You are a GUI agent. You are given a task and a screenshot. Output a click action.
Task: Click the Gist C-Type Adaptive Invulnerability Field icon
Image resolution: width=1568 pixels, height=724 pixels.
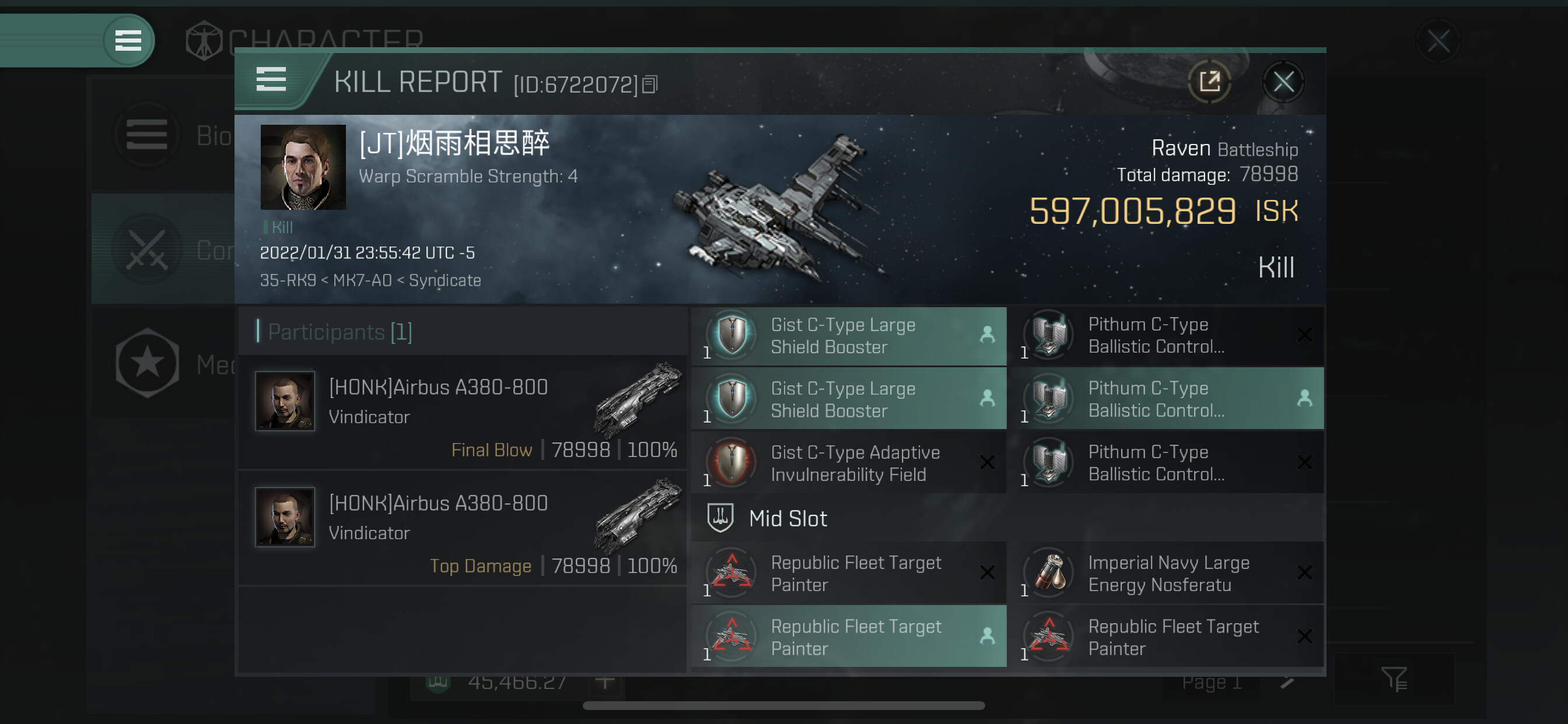point(732,462)
